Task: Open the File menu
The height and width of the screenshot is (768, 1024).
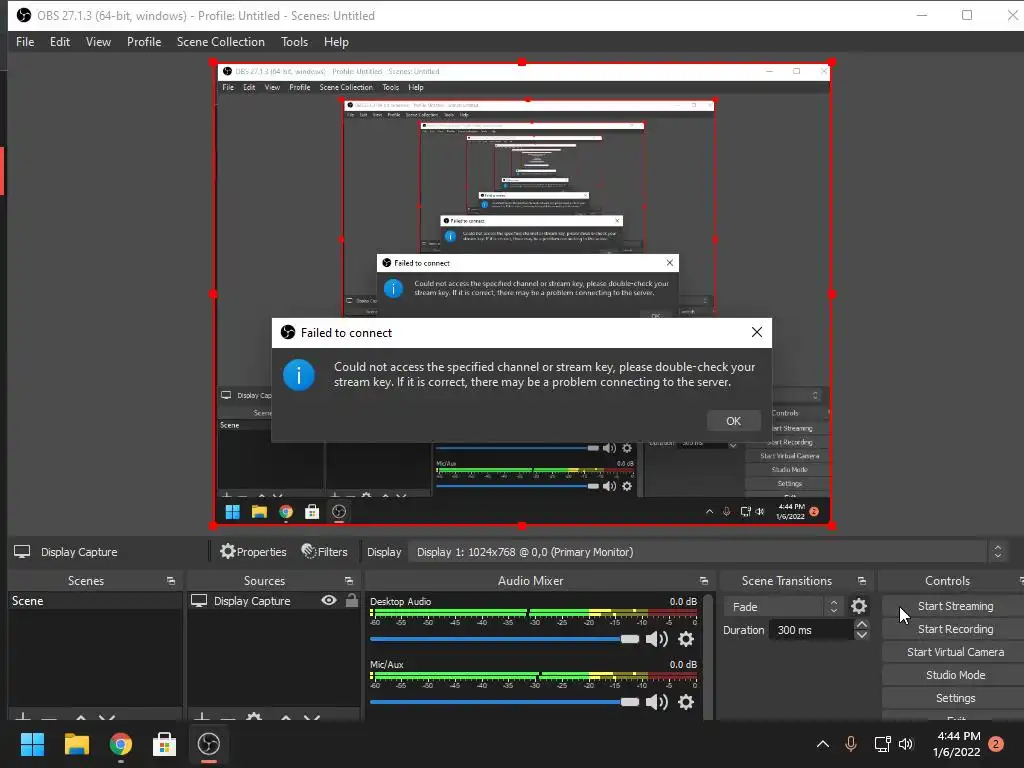Action: (25, 42)
